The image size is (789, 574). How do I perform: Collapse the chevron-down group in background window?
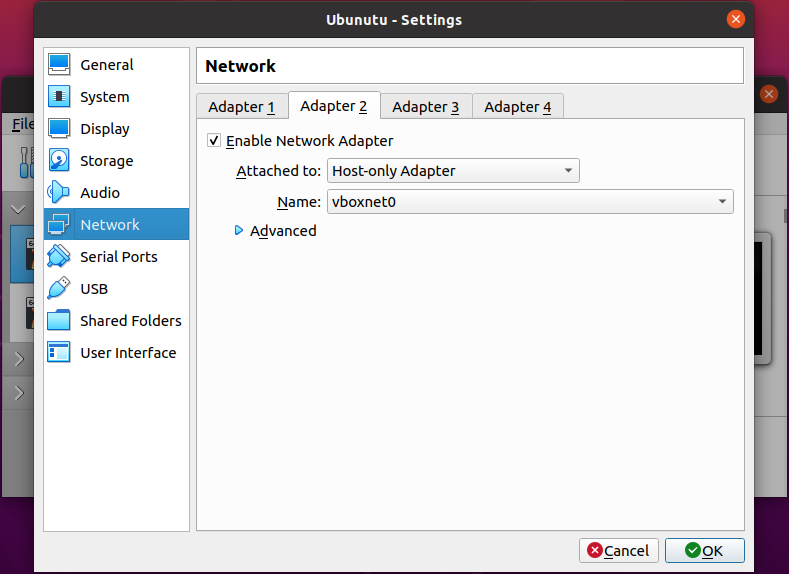(18, 209)
